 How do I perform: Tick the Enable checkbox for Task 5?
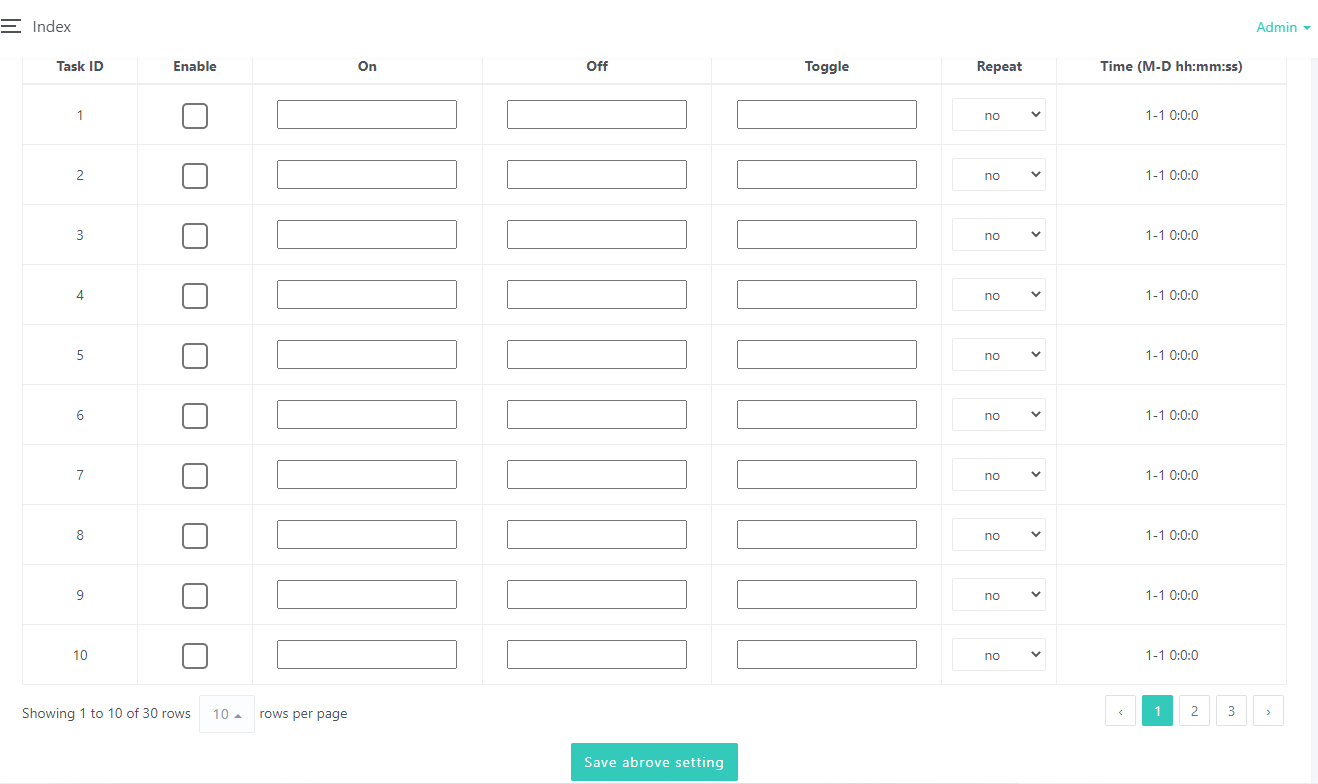pyautogui.click(x=195, y=356)
